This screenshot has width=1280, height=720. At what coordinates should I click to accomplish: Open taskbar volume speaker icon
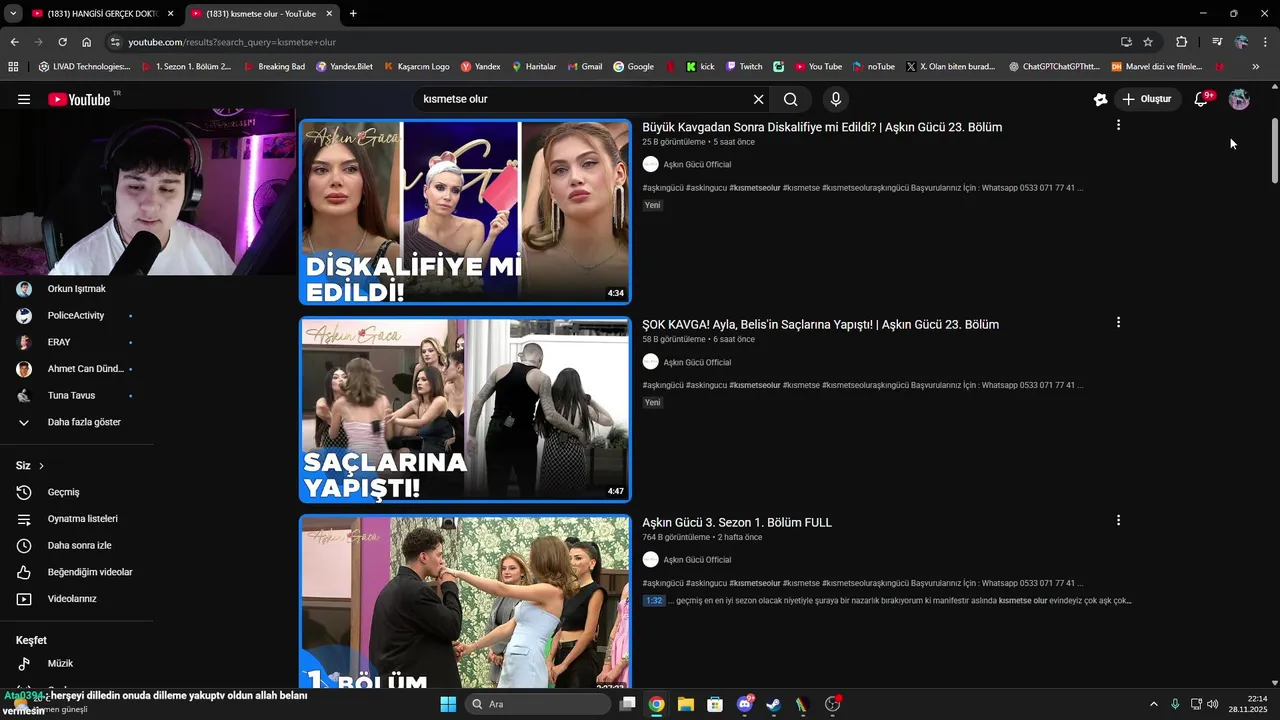pos(1213,704)
